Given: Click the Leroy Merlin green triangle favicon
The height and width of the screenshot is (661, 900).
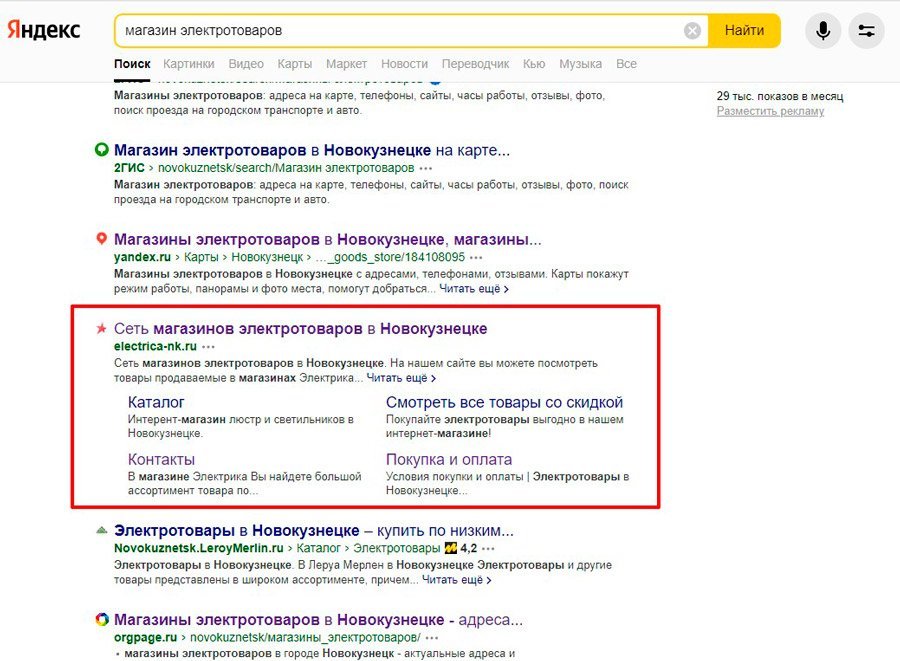Looking at the screenshot, I should pyautogui.click(x=102, y=530).
